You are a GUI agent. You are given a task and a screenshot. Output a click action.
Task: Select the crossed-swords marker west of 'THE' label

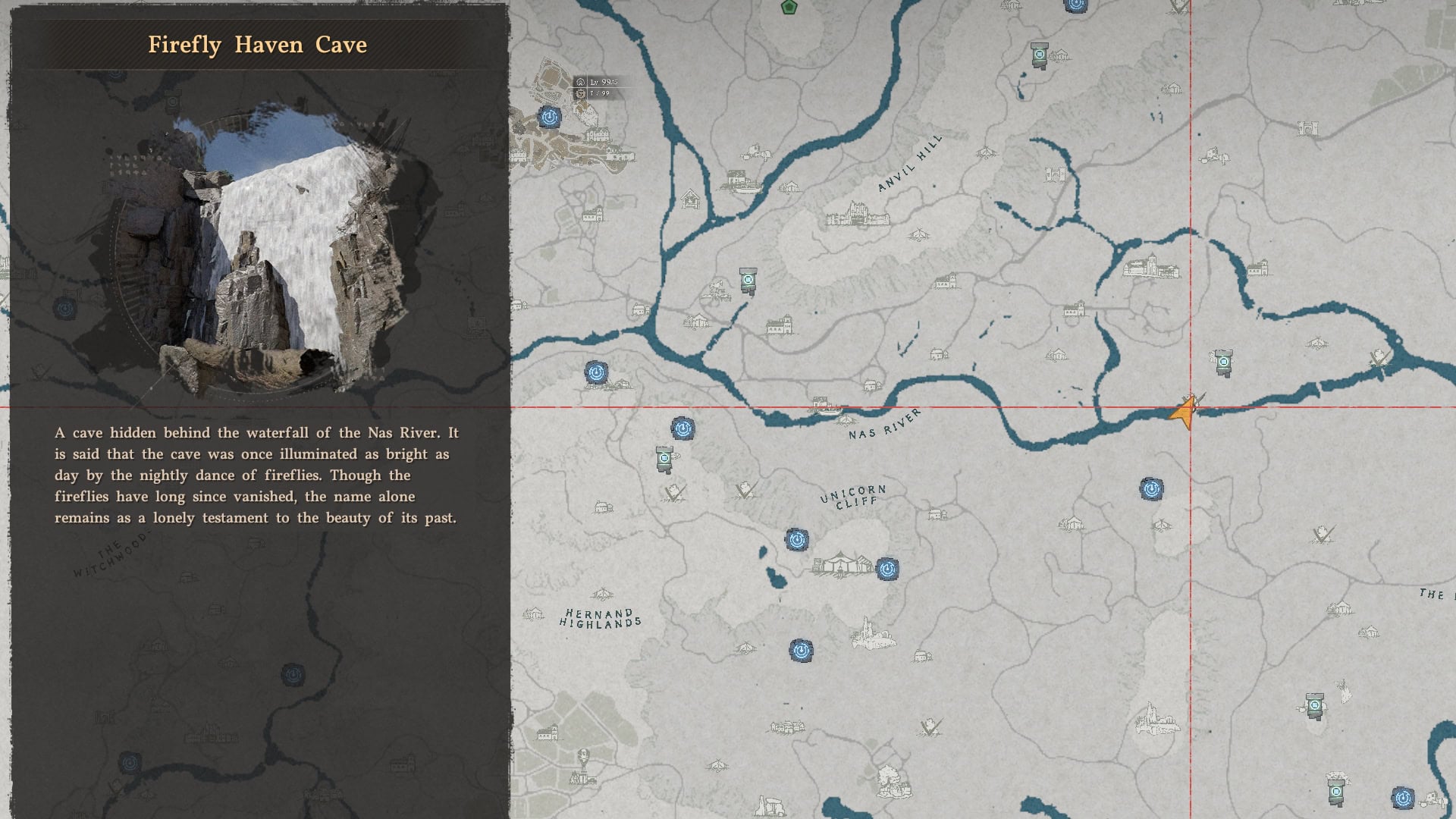(x=1324, y=534)
